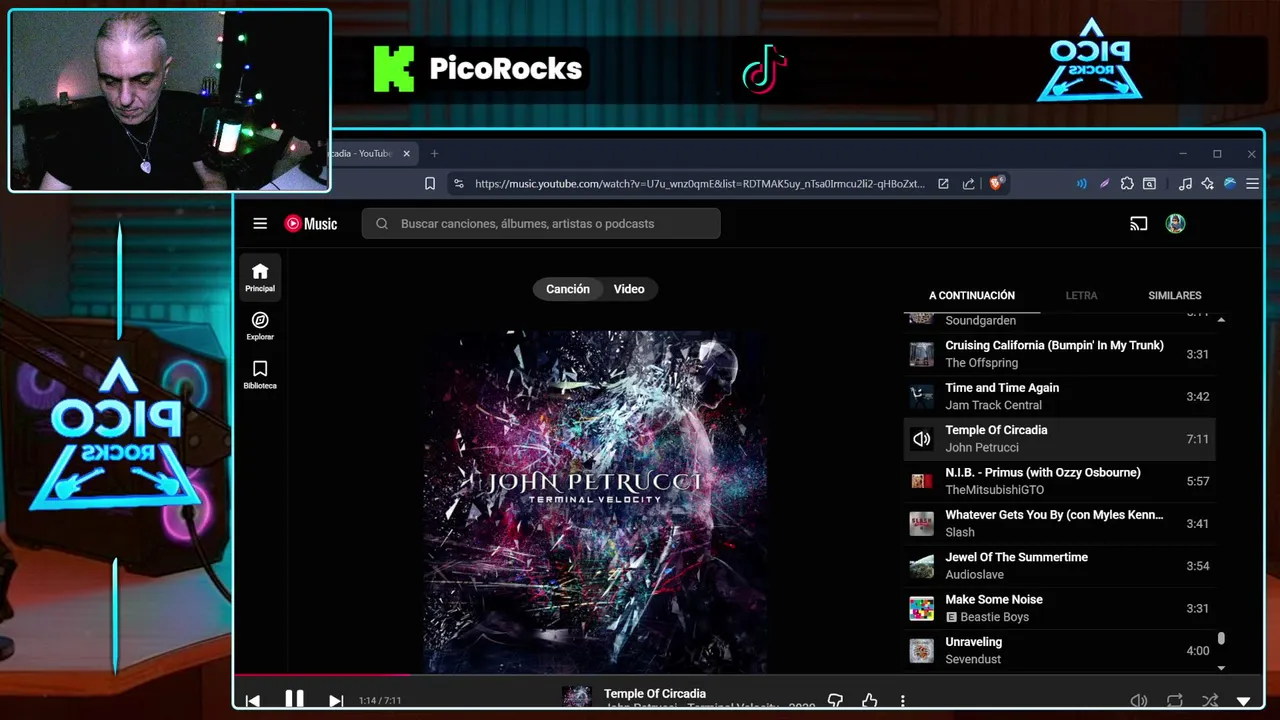Skip to the next track

point(336,701)
